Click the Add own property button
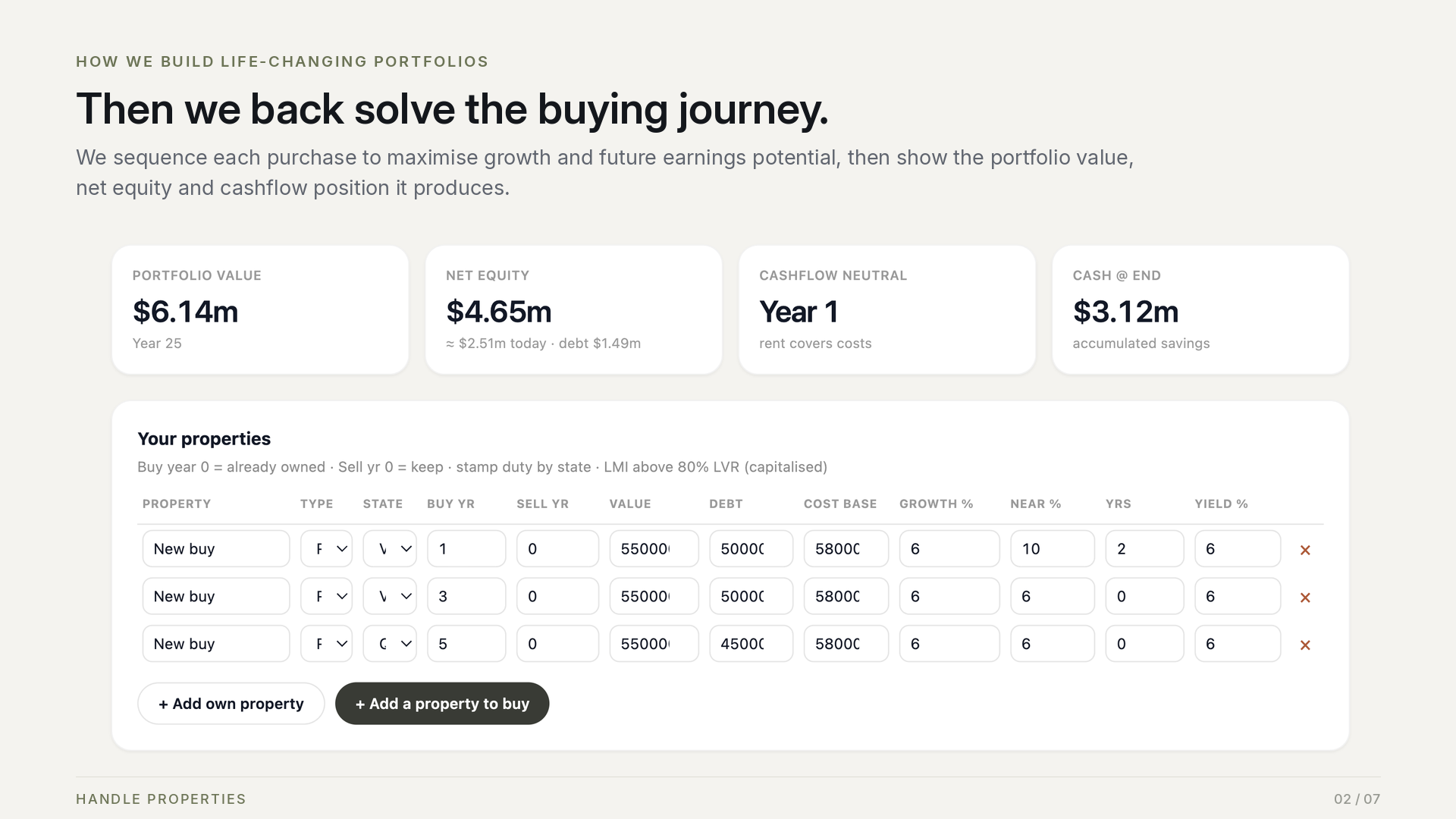 231,704
